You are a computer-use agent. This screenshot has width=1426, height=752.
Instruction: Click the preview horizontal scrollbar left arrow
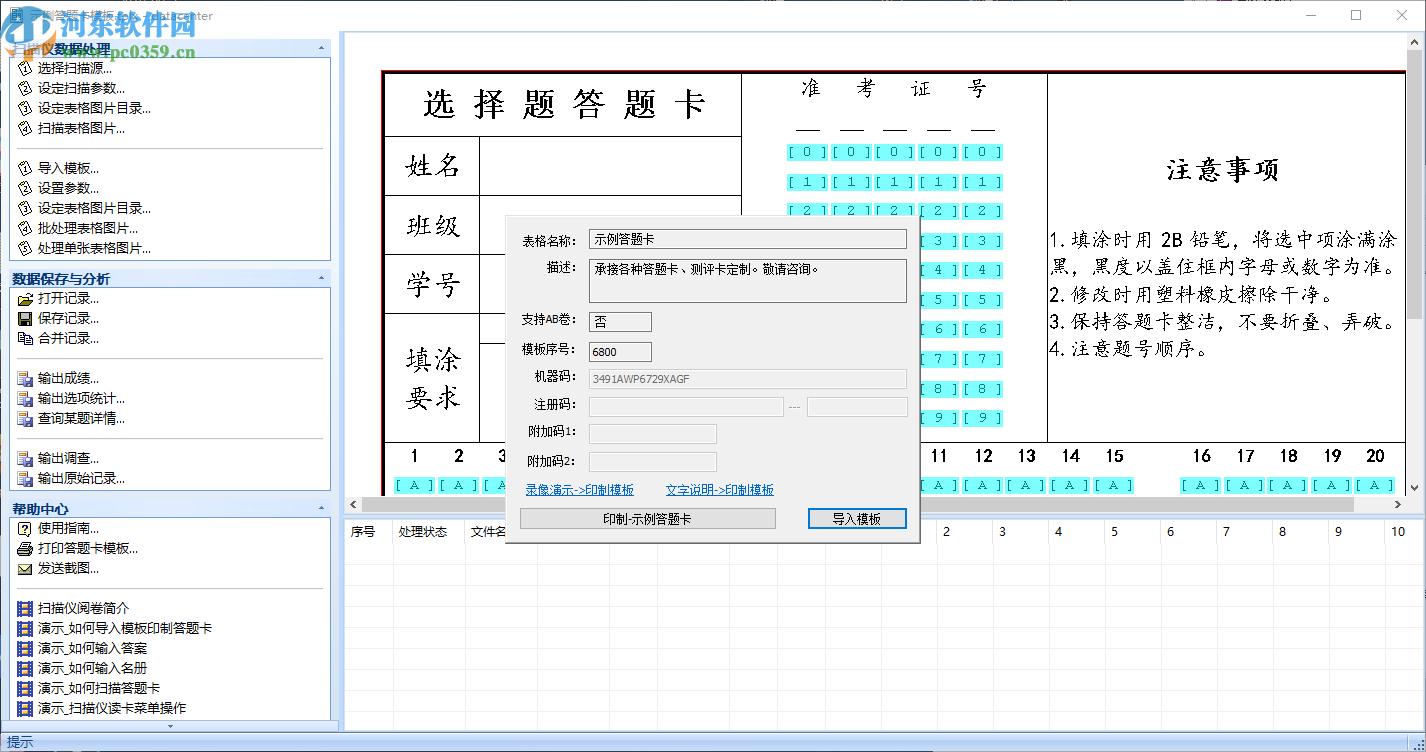click(x=352, y=504)
